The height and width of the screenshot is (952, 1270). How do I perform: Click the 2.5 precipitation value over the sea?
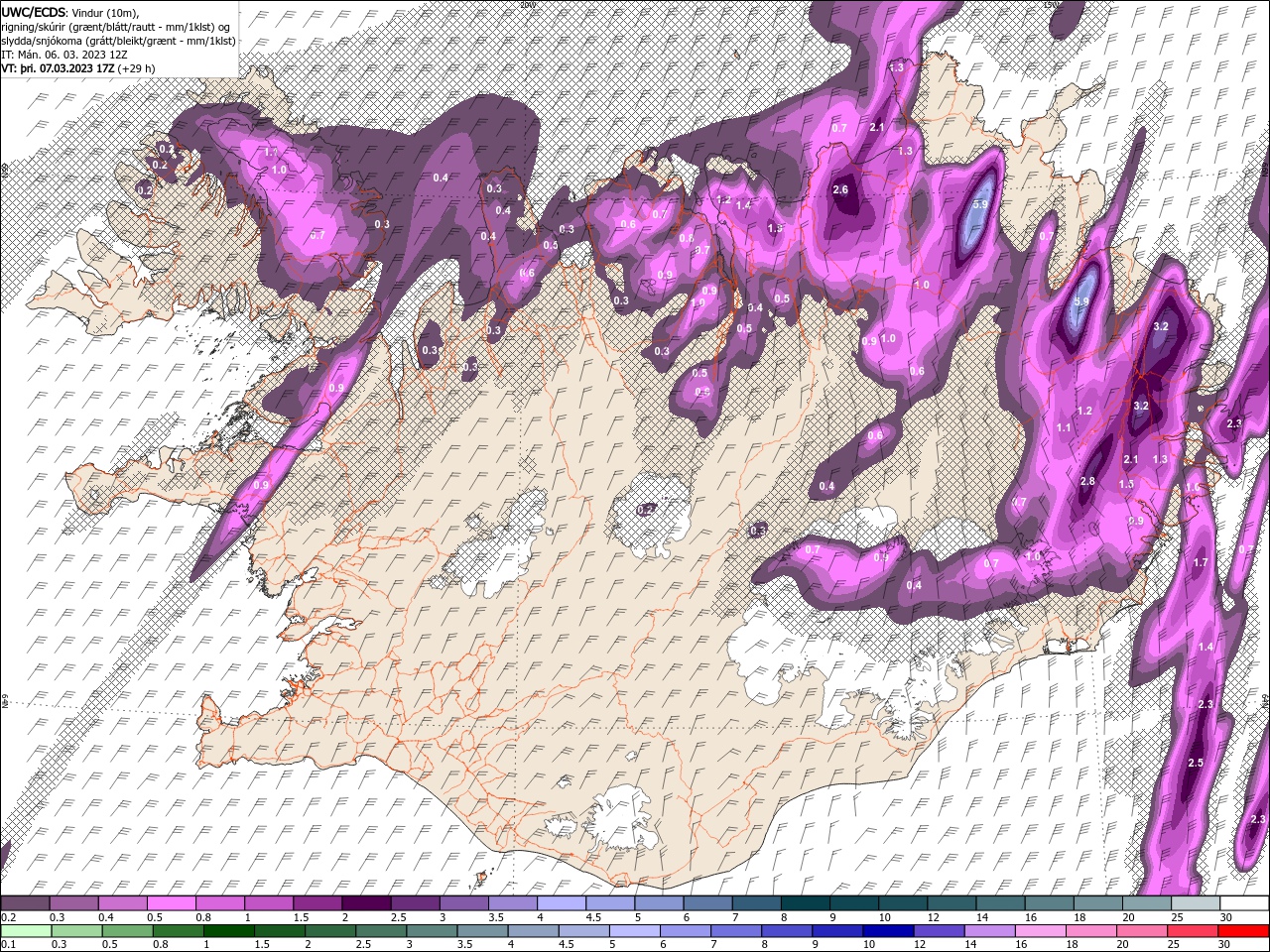(x=1196, y=763)
